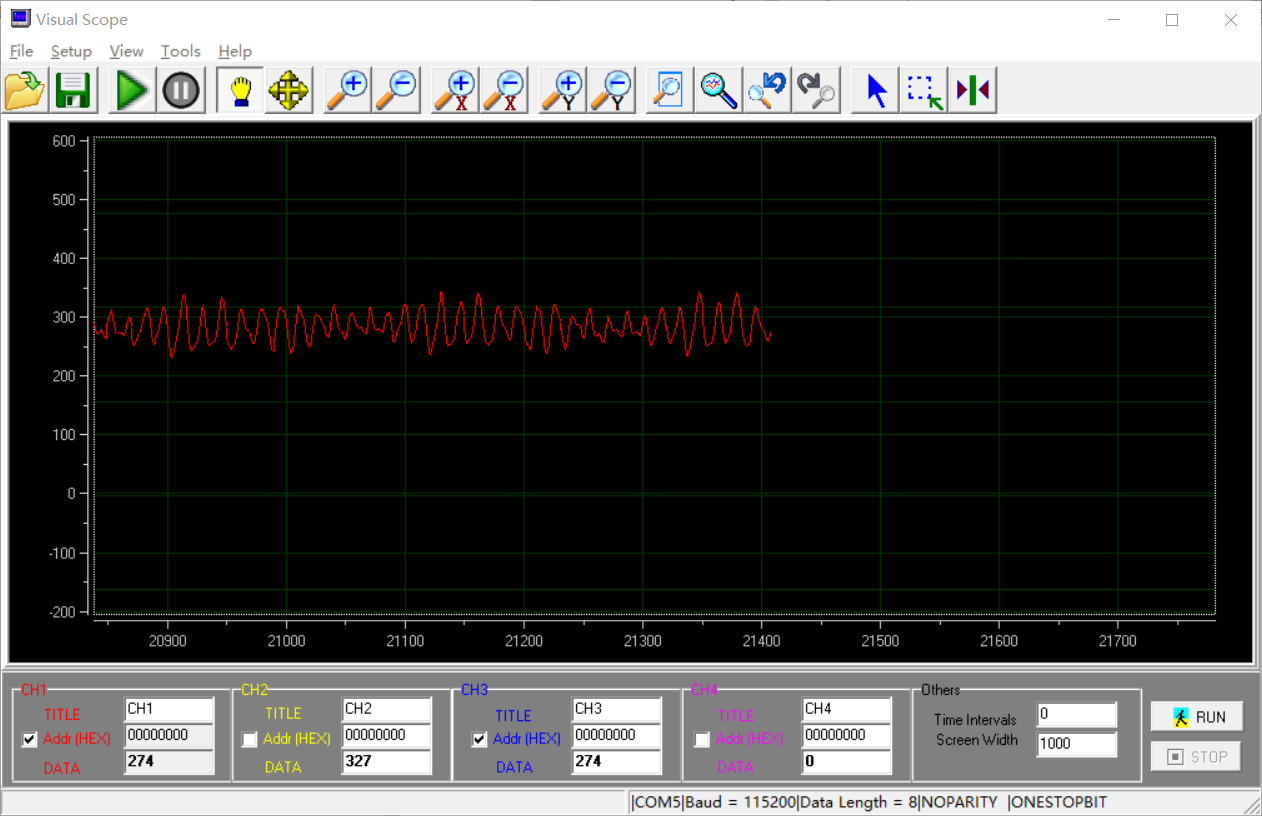This screenshot has height=816, width=1262.
Task: Start acquisition with the green play icon
Action: [133, 90]
